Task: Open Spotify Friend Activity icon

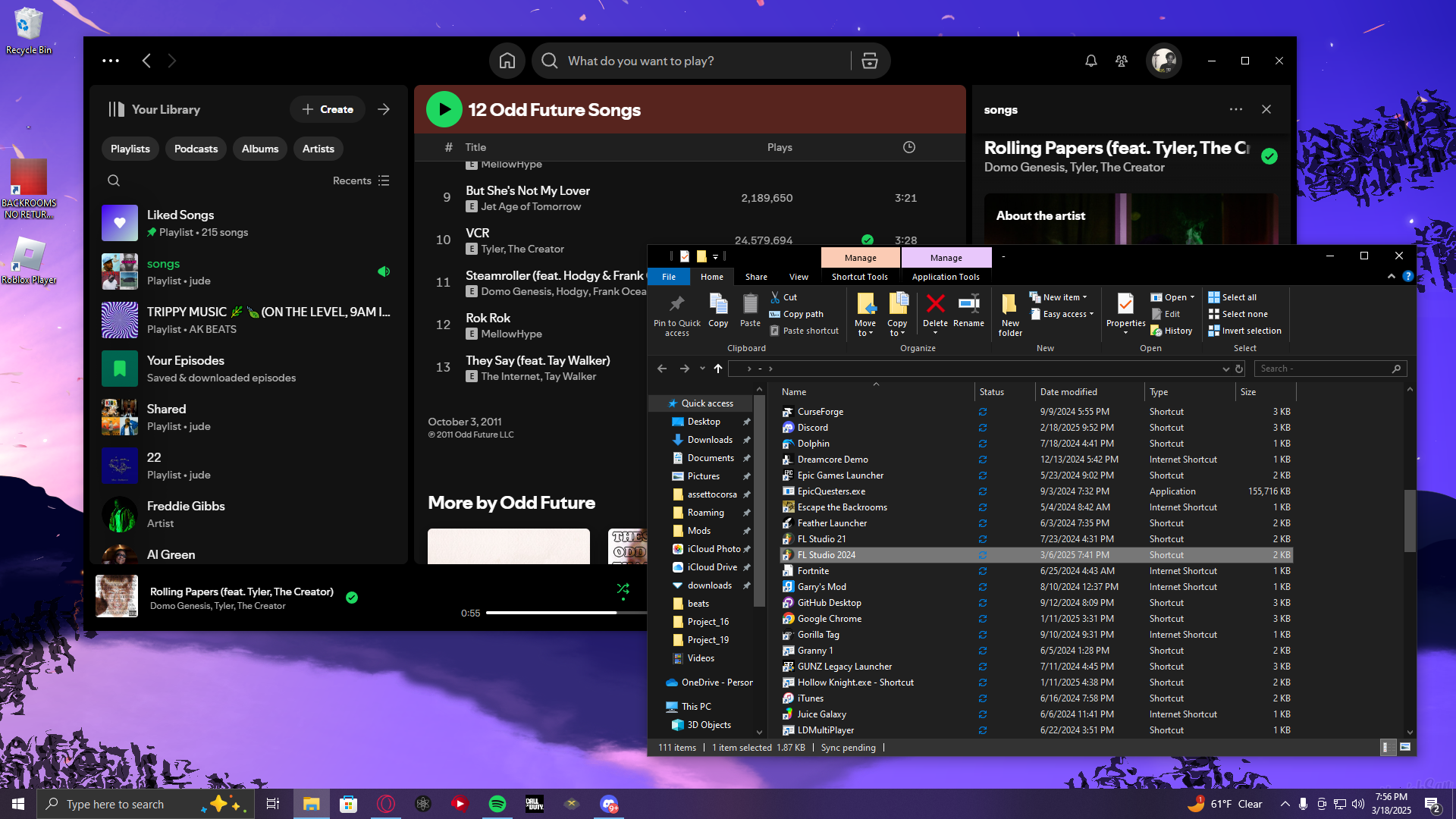Action: [1122, 61]
